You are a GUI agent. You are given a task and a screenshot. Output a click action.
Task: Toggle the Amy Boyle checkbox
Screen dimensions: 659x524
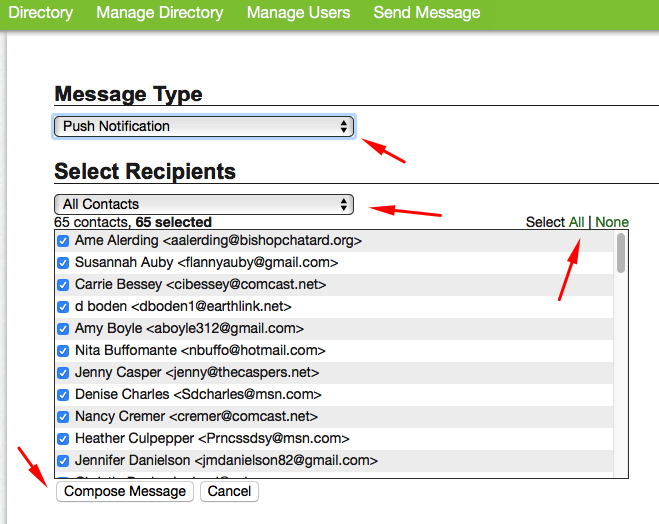coord(63,329)
